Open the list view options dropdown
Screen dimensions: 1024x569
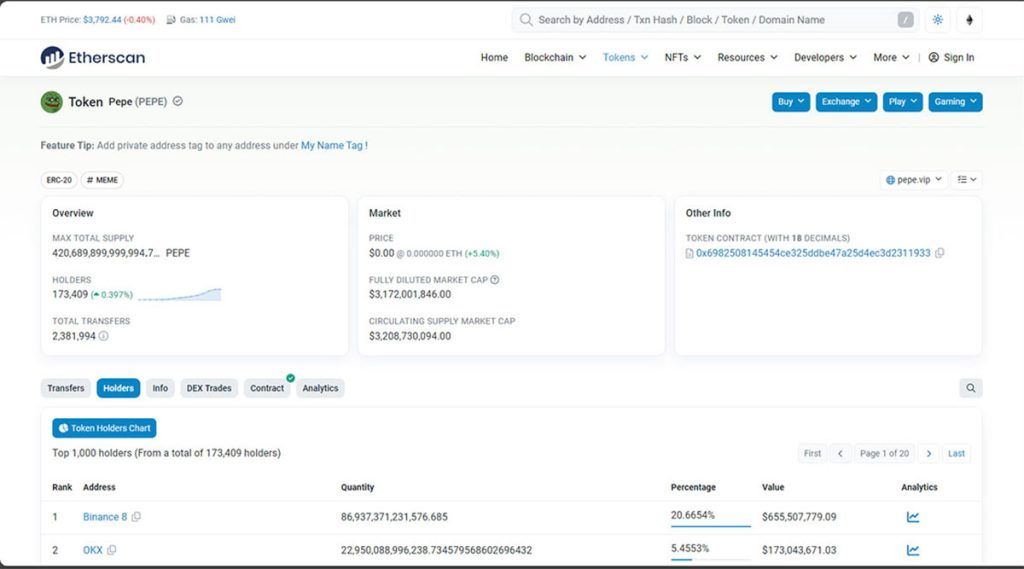[967, 180]
